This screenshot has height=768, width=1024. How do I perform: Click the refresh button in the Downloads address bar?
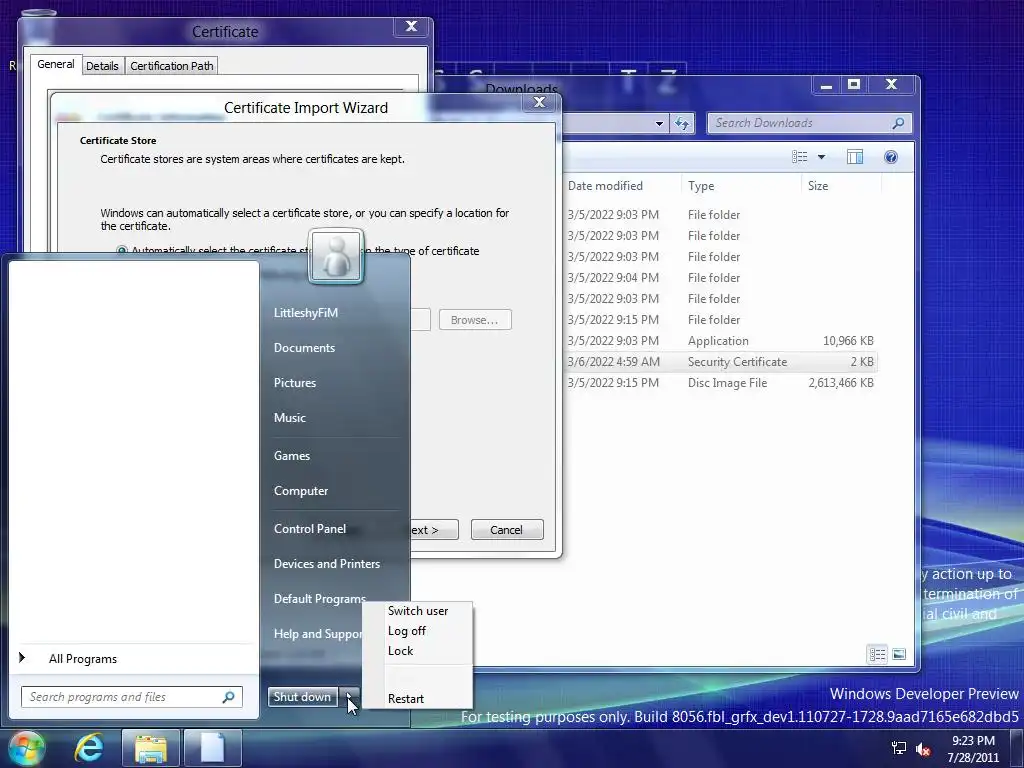coord(682,123)
